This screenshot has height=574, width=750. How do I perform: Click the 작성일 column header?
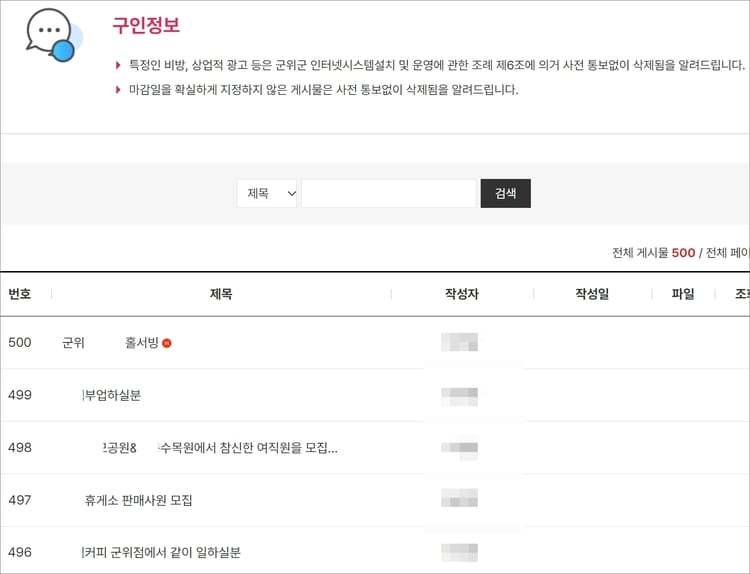pos(592,294)
